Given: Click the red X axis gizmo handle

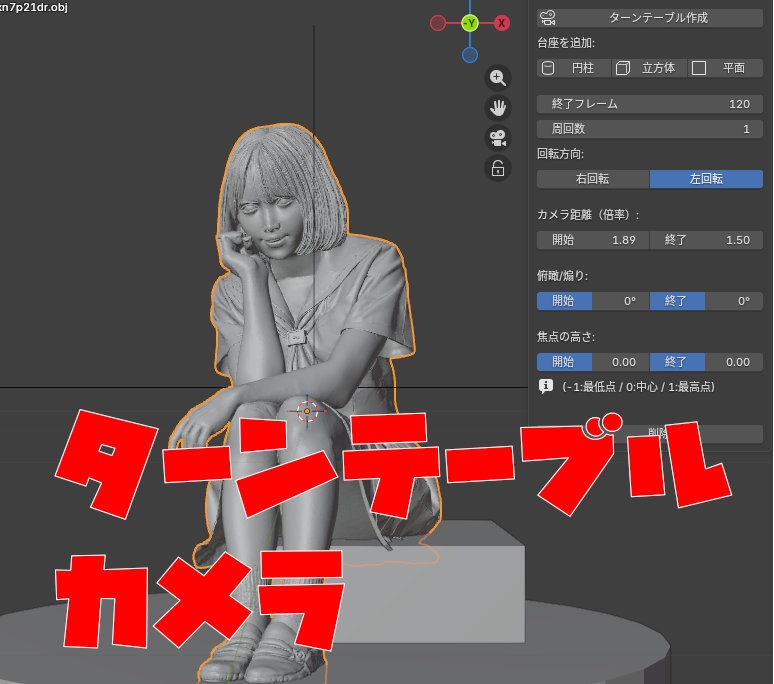Looking at the screenshot, I should click(x=502, y=23).
